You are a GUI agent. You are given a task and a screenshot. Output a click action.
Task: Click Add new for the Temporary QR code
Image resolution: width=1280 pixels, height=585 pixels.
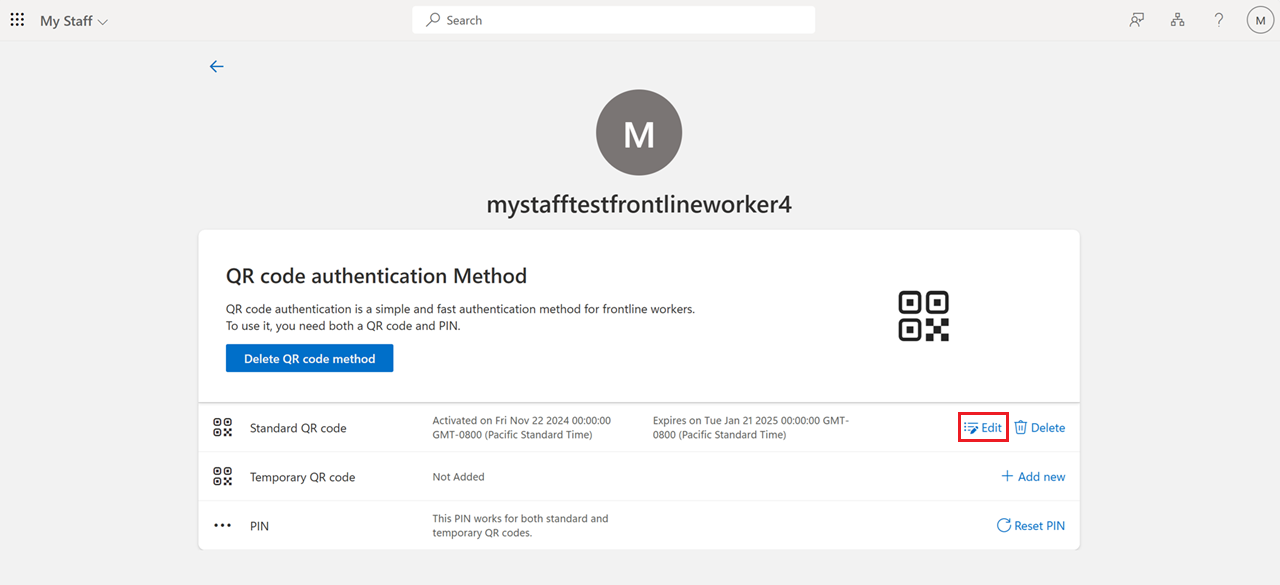1040,476
